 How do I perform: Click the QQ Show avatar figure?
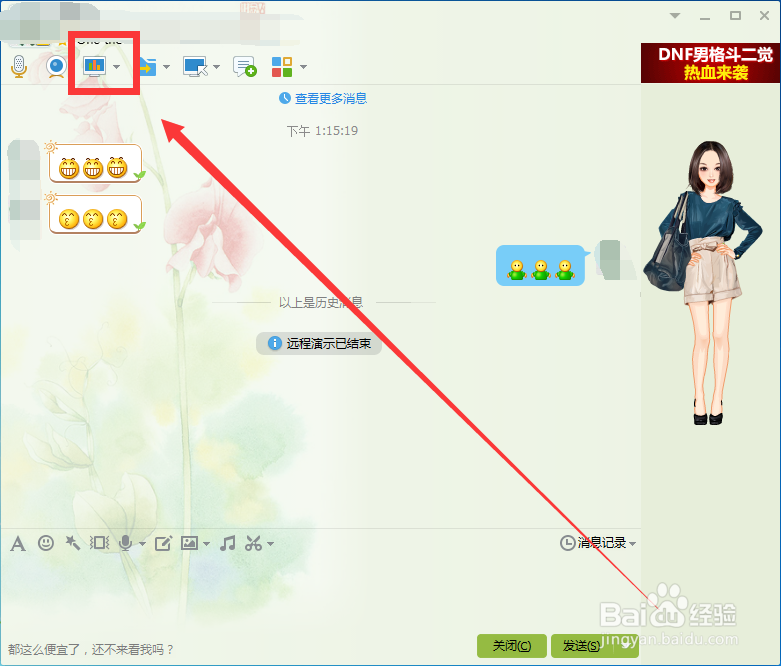[705, 282]
